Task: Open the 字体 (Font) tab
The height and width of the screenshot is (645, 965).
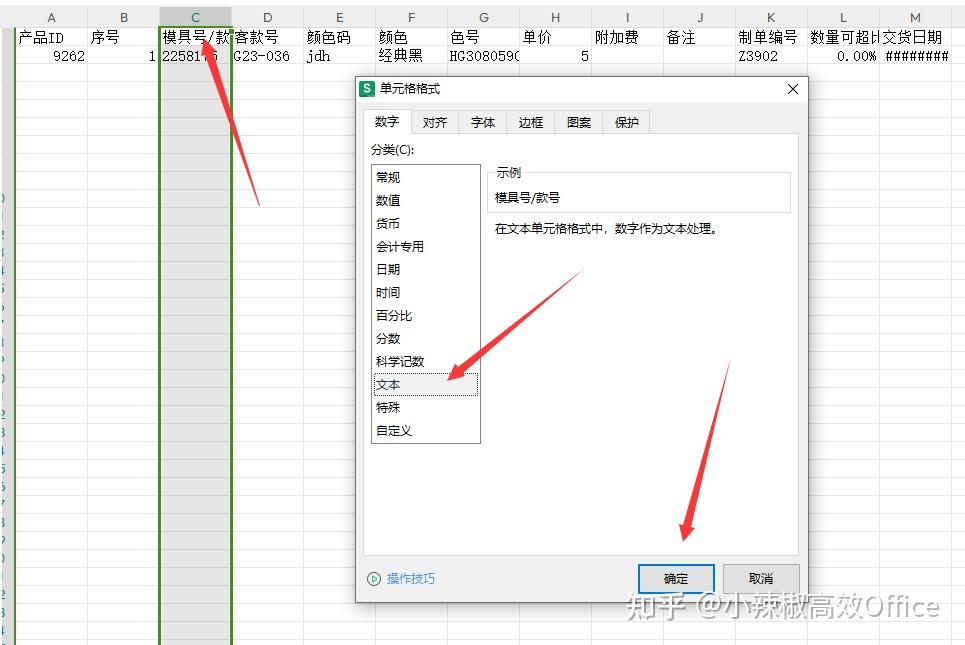Action: pyautogui.click(x=482, y=122)
